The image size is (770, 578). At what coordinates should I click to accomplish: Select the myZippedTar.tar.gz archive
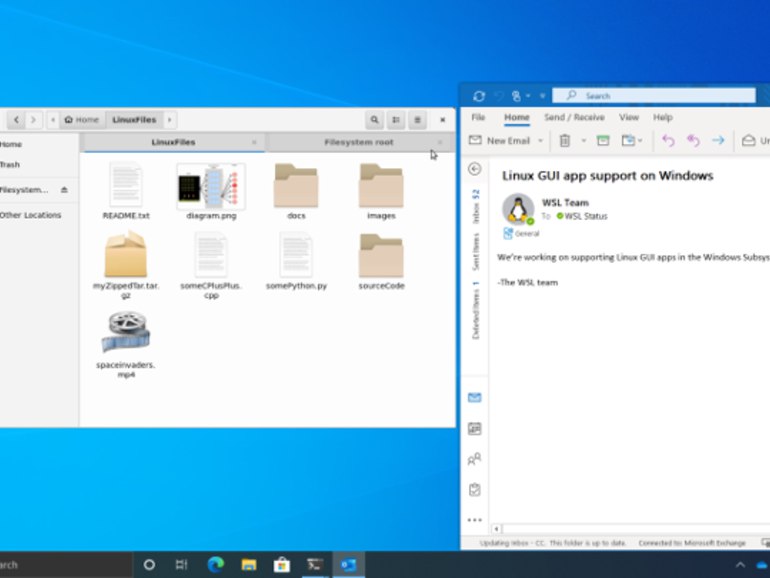click(126, 265)
